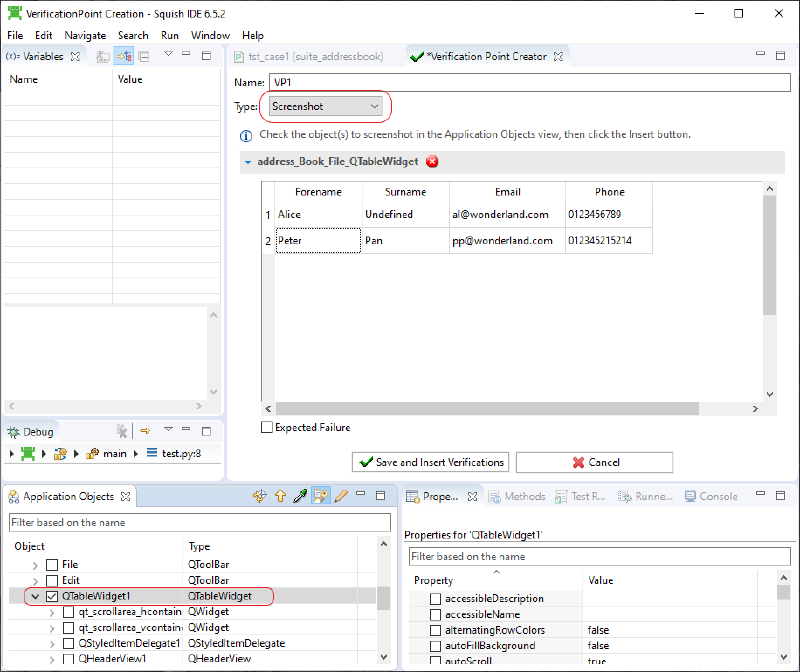Click the Cancel button
This screenshot has height=672, width=800.
pyautogui.click(x=594, y=462)
